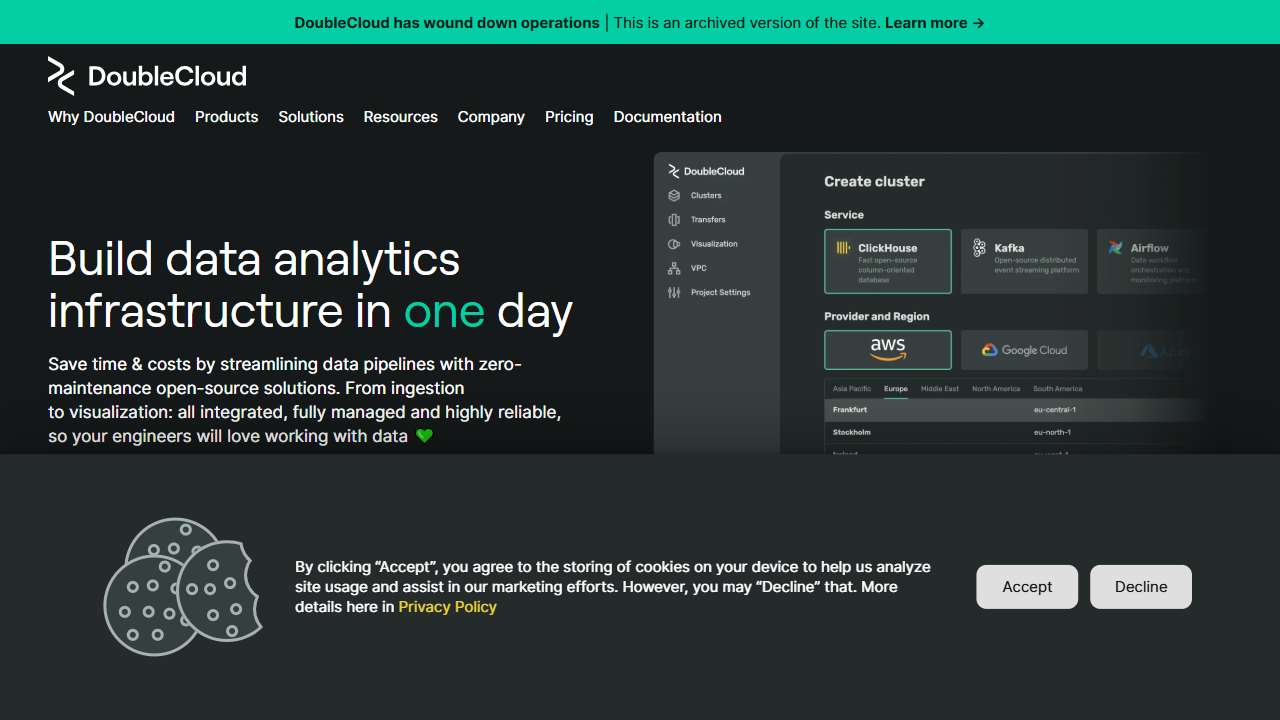
Task: Go to the Pricing page
Action: click(x=569, y=117)
